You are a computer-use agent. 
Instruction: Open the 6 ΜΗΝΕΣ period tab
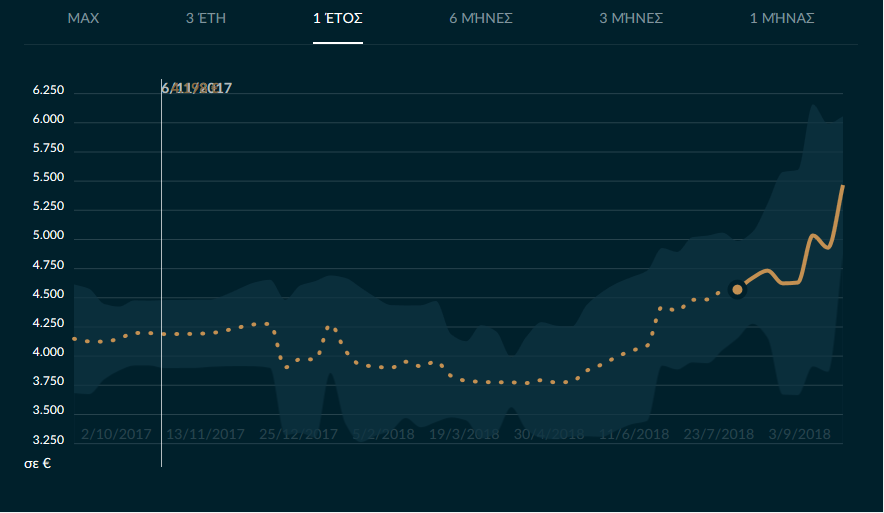tap(481, 19)
